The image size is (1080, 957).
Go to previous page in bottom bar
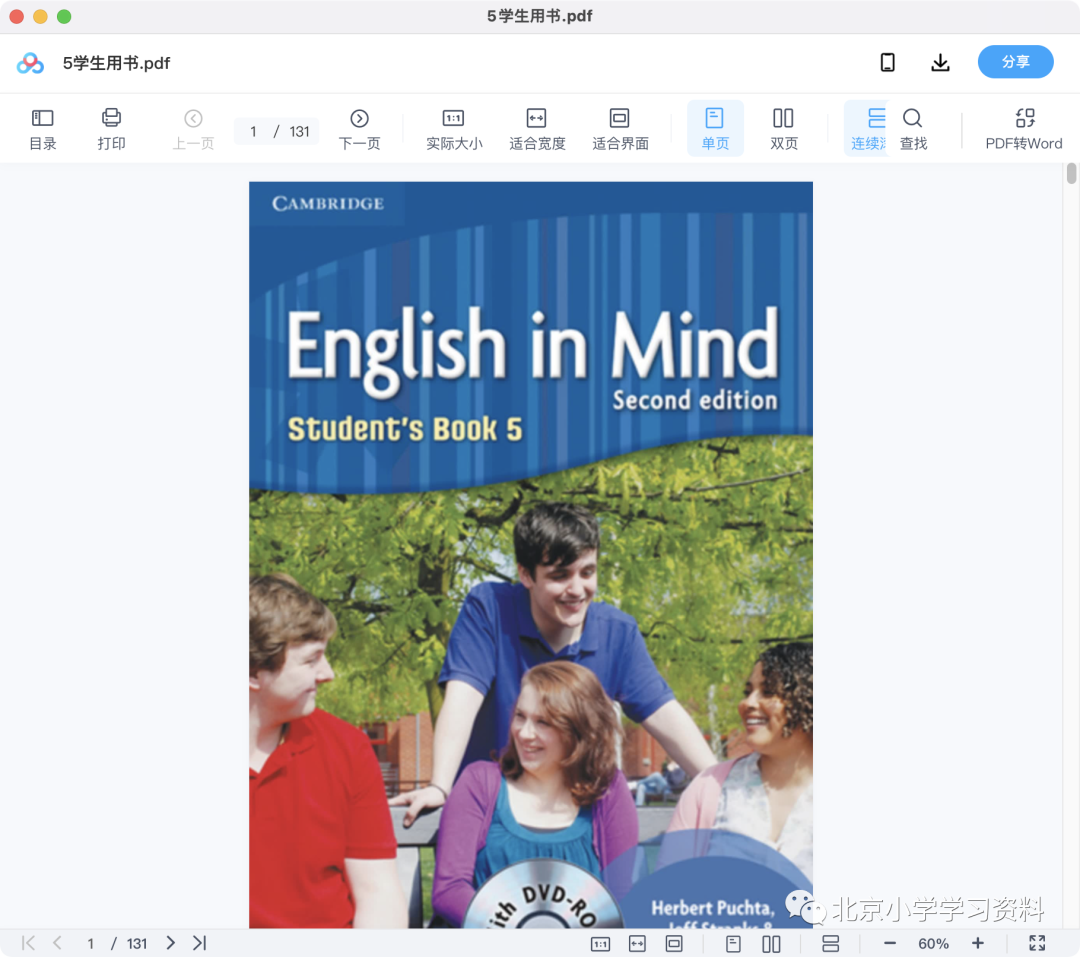(x=57, y=943)
